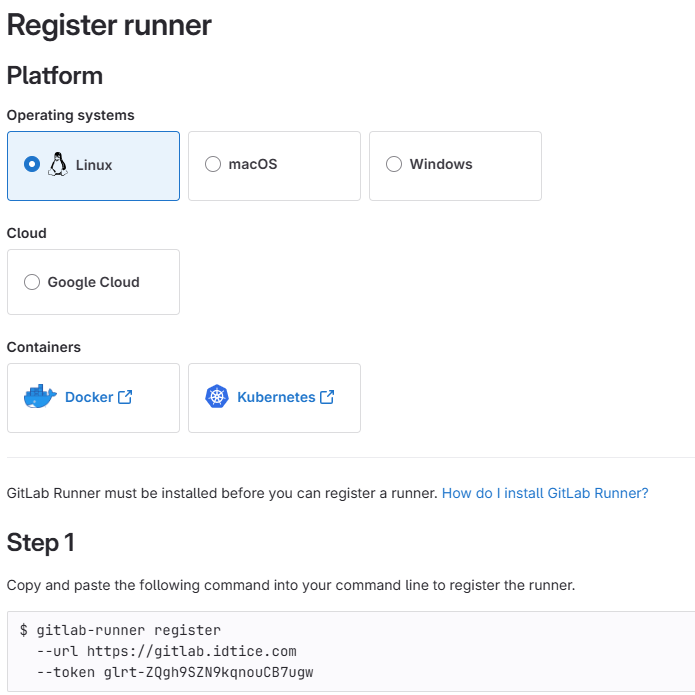Click the Docker whale logo
The image size is (695, 695).
(x=40, y=397)
